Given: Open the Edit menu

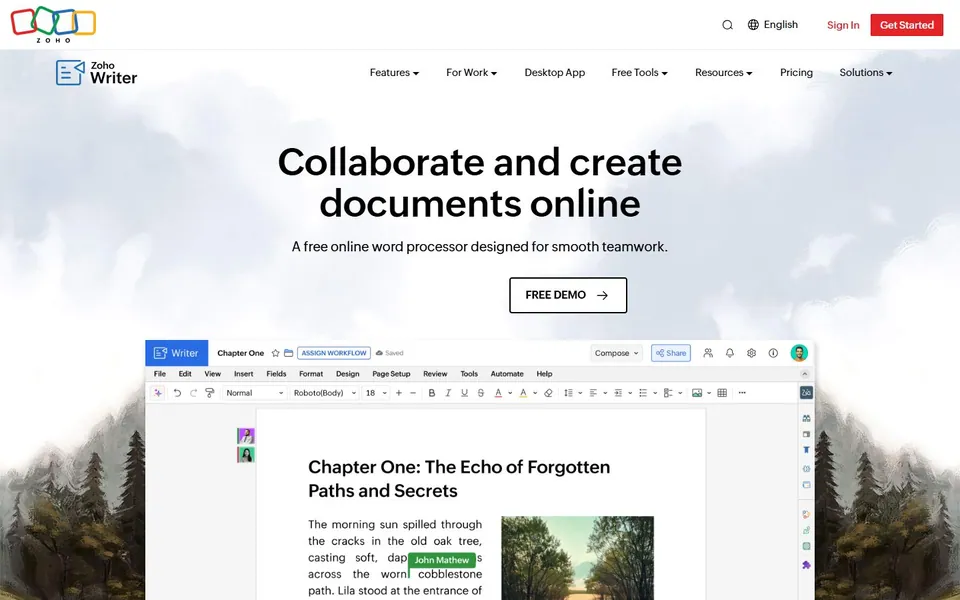Looking at the screenshot, I should tap(185, 374).
